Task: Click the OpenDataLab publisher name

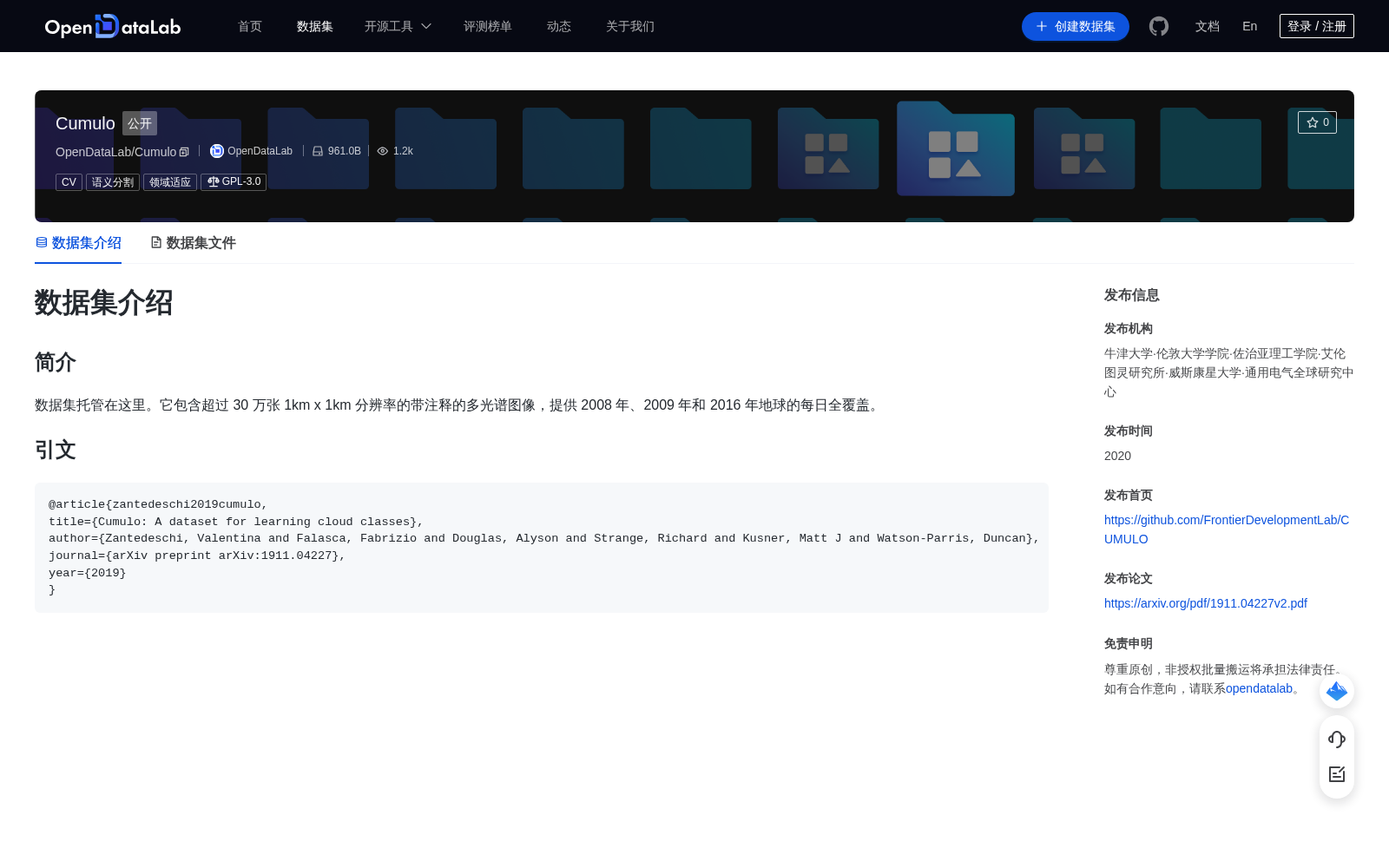Action: coord(260,151)
